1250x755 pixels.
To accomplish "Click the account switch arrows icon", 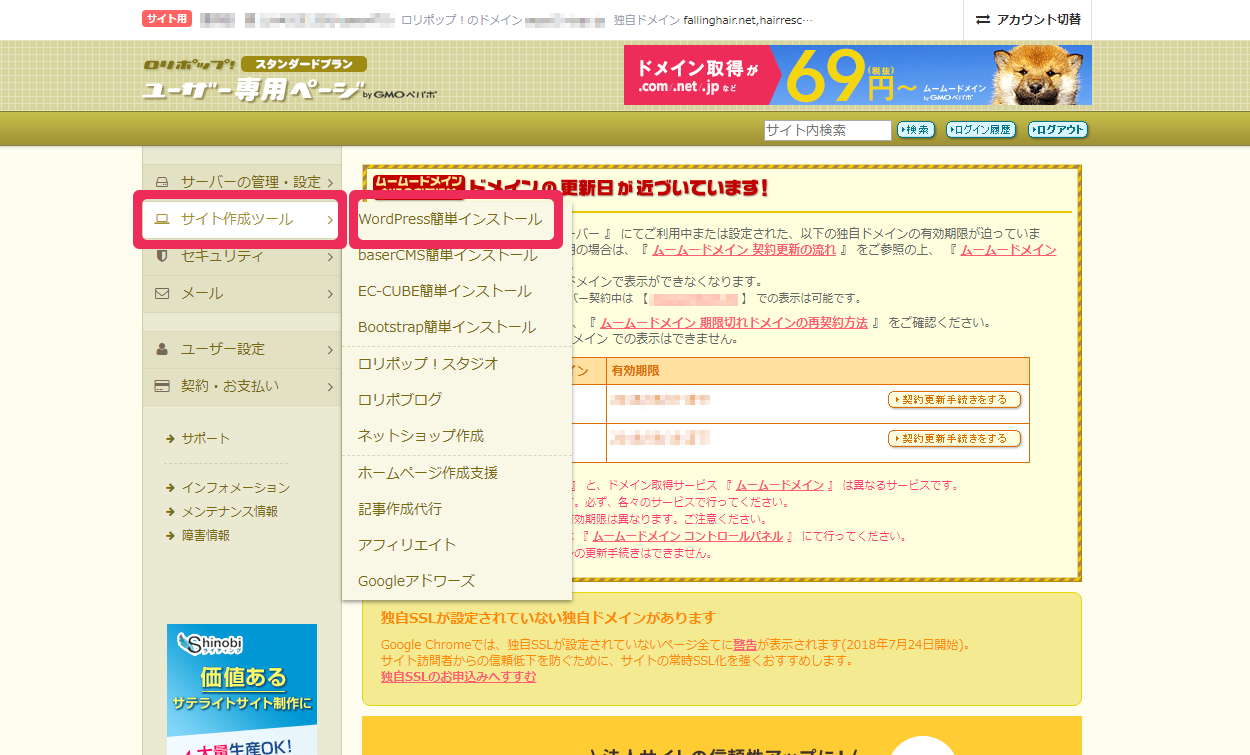I will point(982,19).
